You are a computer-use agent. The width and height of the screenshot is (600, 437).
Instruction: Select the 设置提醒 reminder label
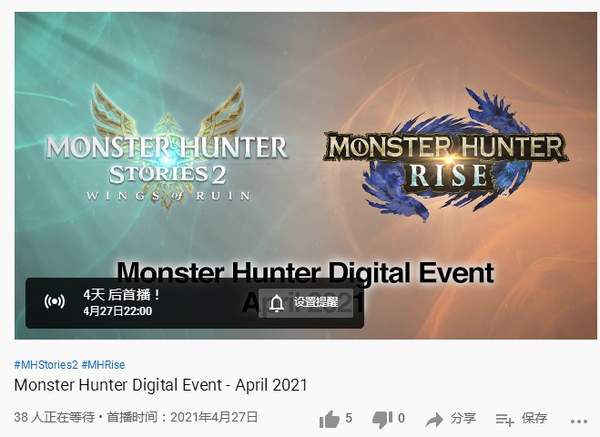[316, 302]
